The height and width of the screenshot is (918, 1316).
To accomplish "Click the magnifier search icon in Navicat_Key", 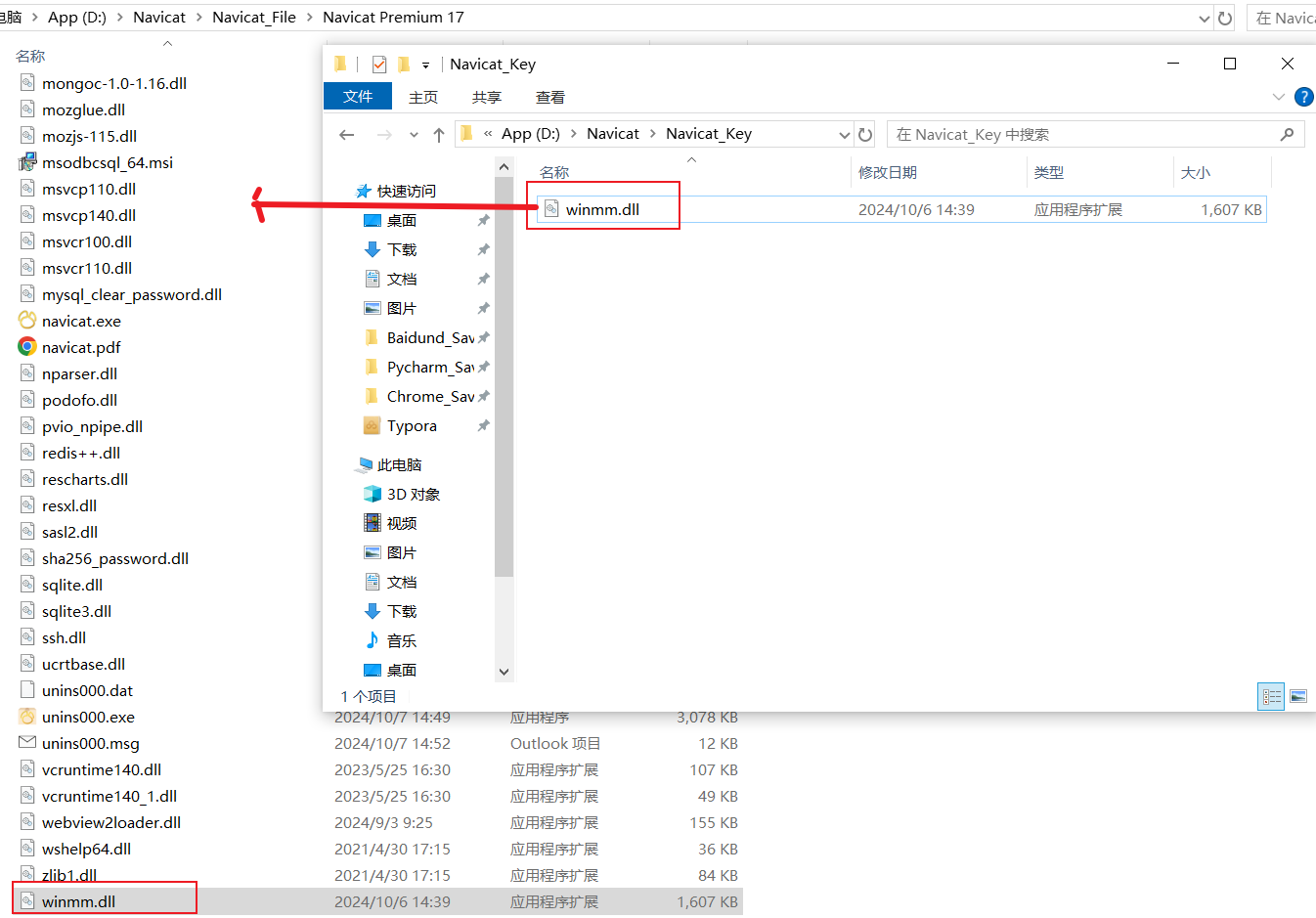I will (x=1287, y=134).
